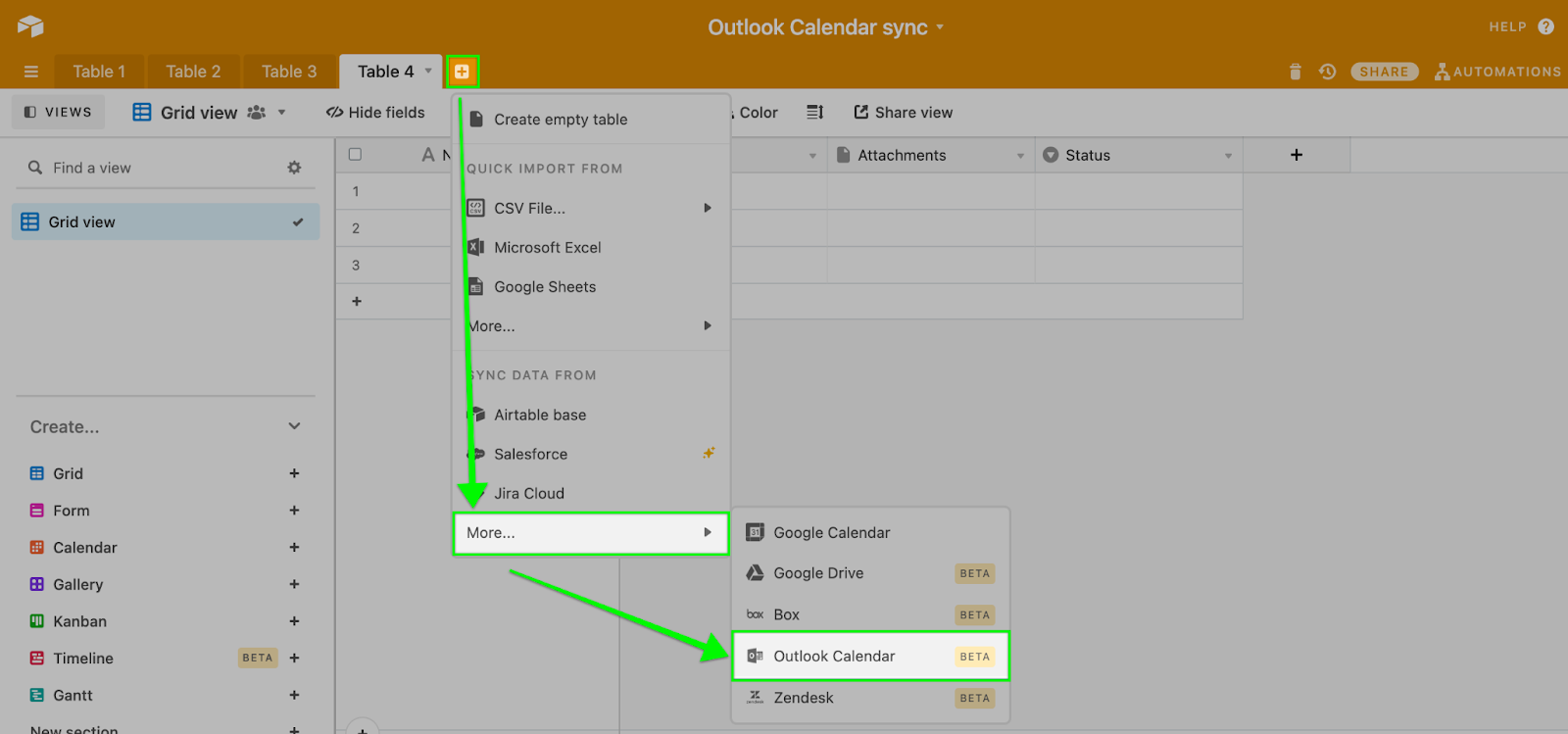1568x734 pixels.
Task: Open the Grid view name dropdown
Action: pos(281,112)
